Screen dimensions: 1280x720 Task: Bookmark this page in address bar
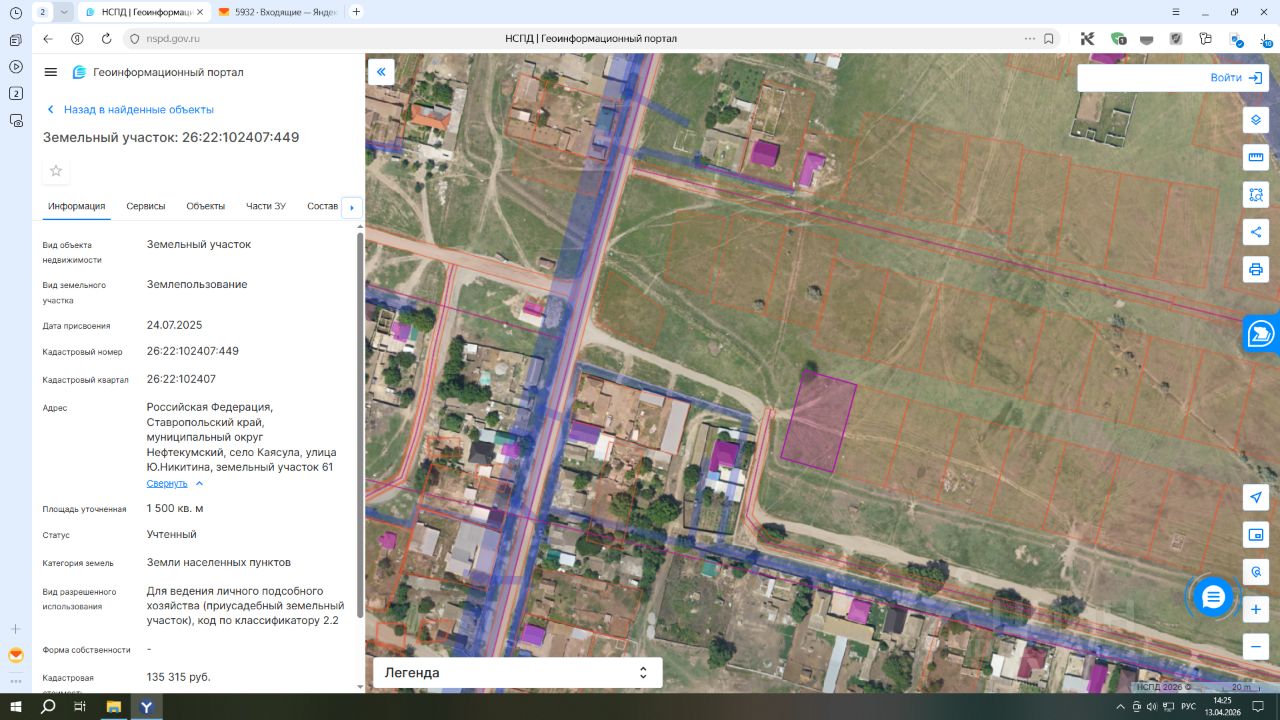[1048, 39]
